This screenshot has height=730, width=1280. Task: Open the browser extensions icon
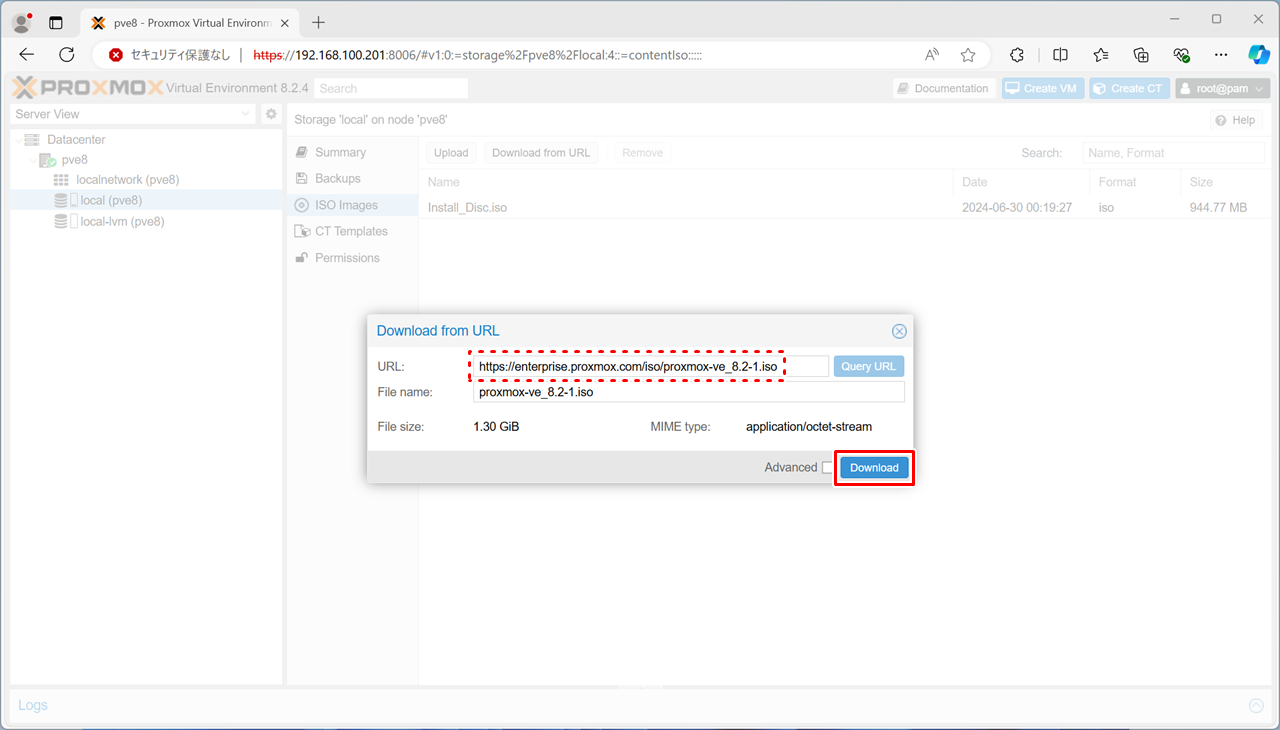[1017, 55]
